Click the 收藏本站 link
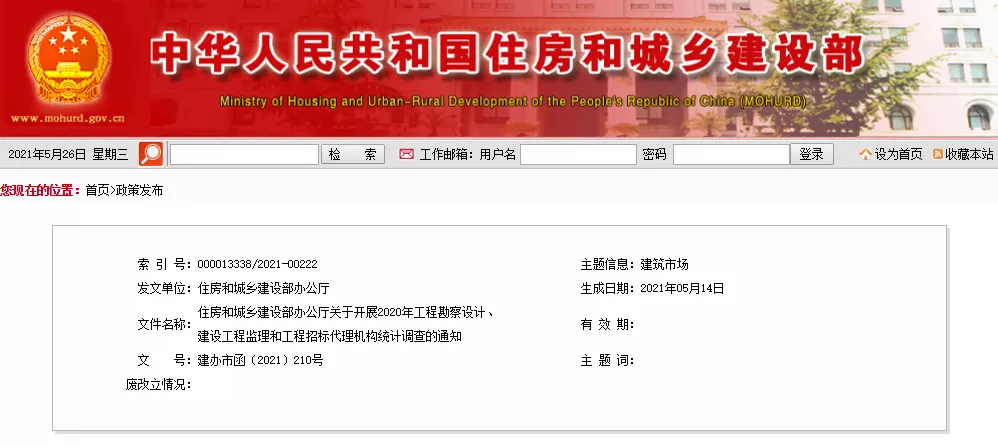 969,154
